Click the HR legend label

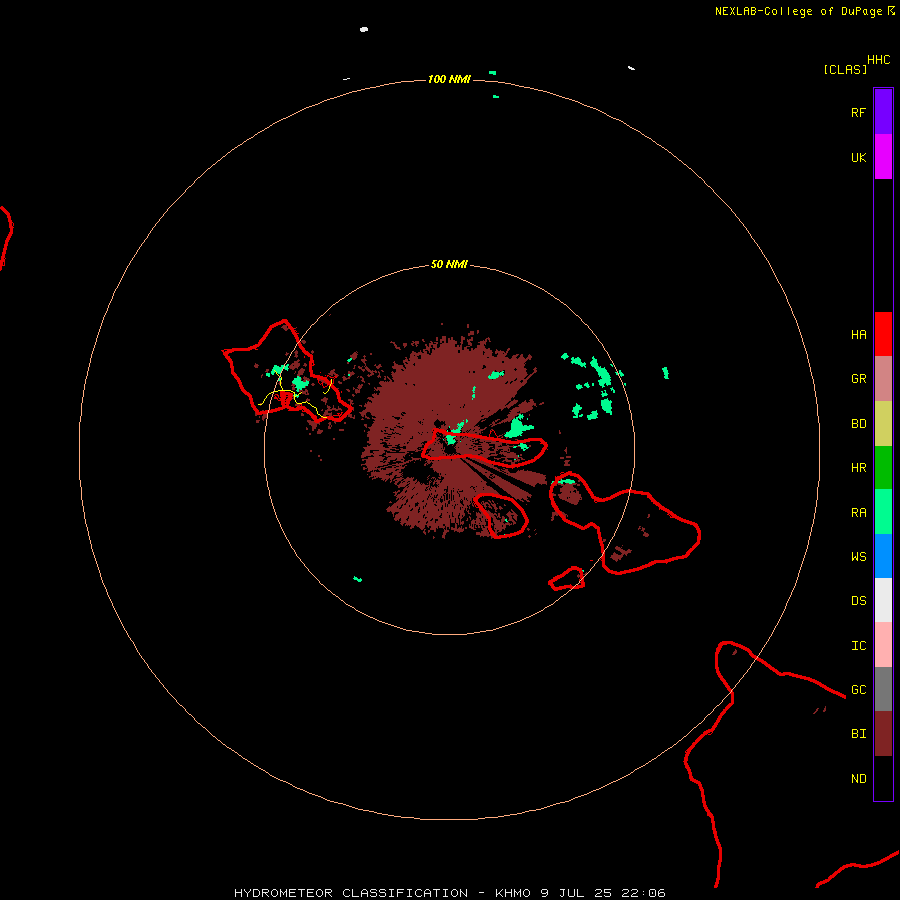(859, 468)
